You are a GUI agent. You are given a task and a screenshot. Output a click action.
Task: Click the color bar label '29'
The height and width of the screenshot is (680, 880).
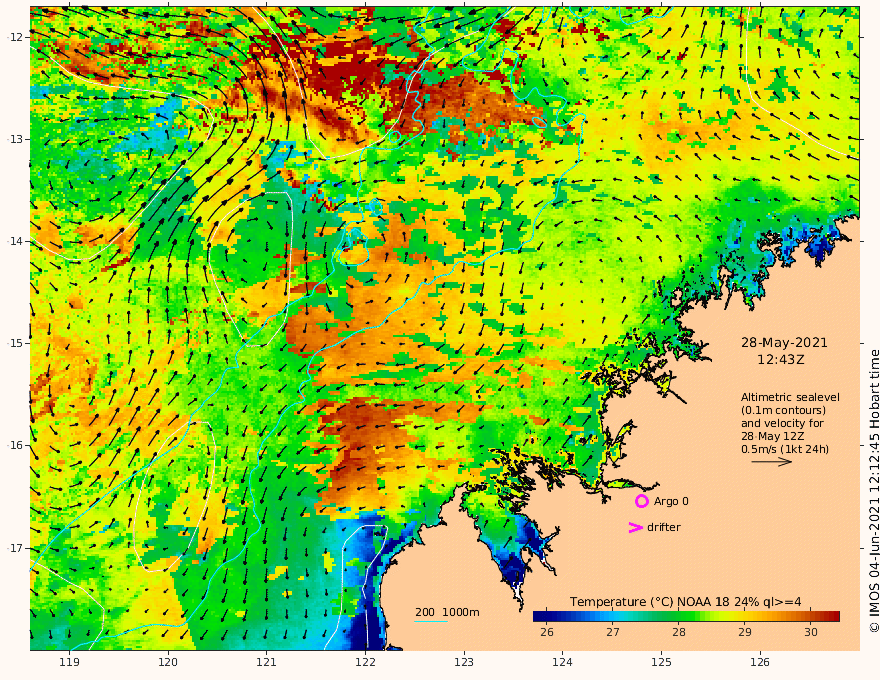(x=744, y=632)
